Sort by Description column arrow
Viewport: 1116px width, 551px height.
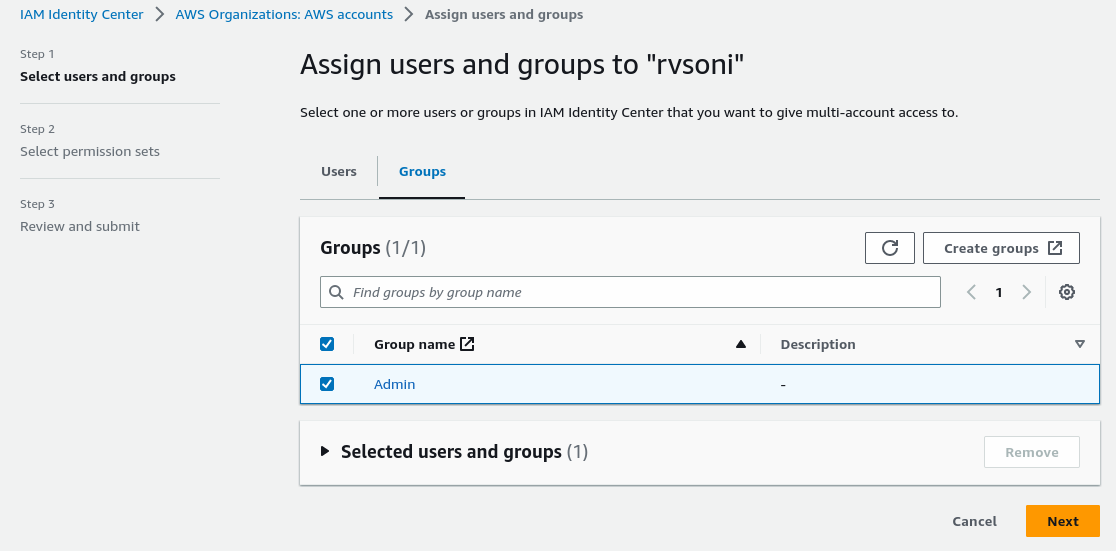[x=1079, y=344]
